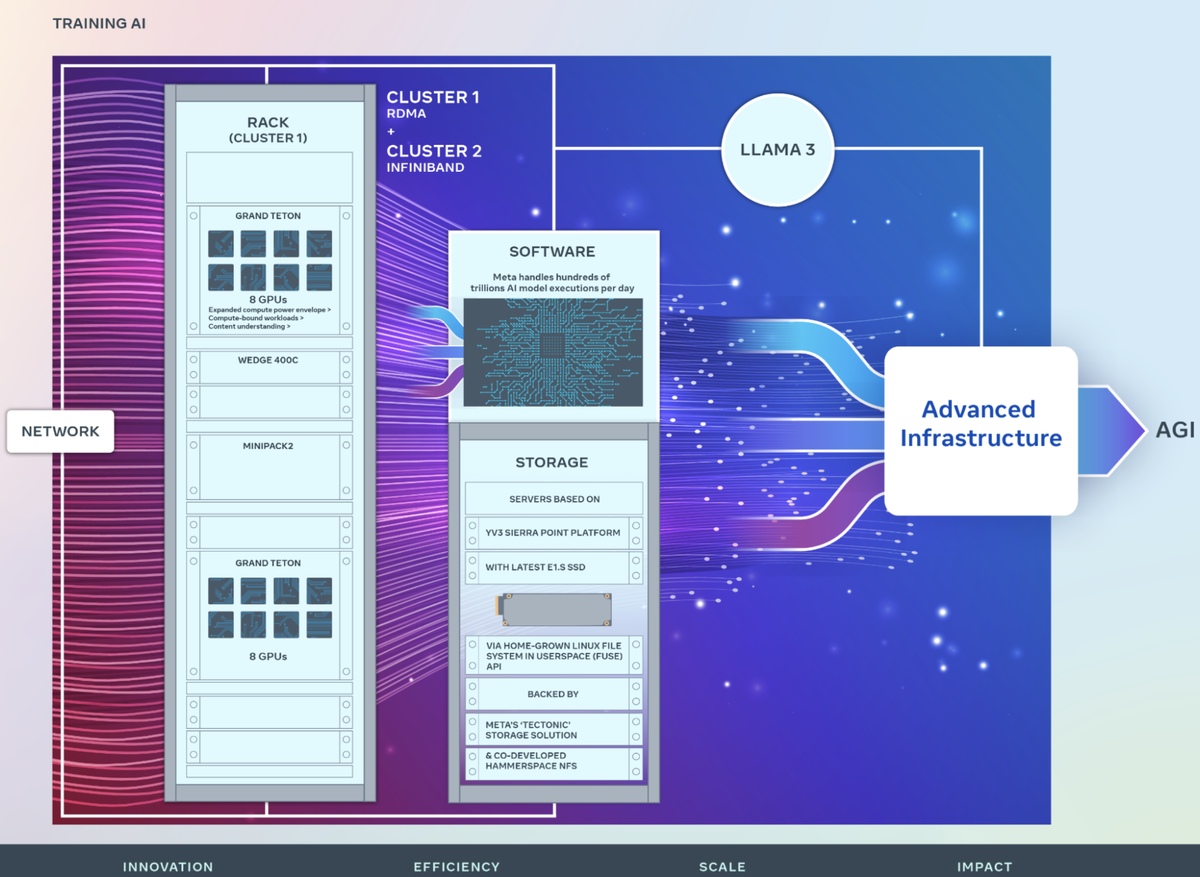This screenshot has width=1200, height=877.
Task: Select the 'HOME-GROWN LINUX FILE SYSTEM' storage row
Action: 554,655
